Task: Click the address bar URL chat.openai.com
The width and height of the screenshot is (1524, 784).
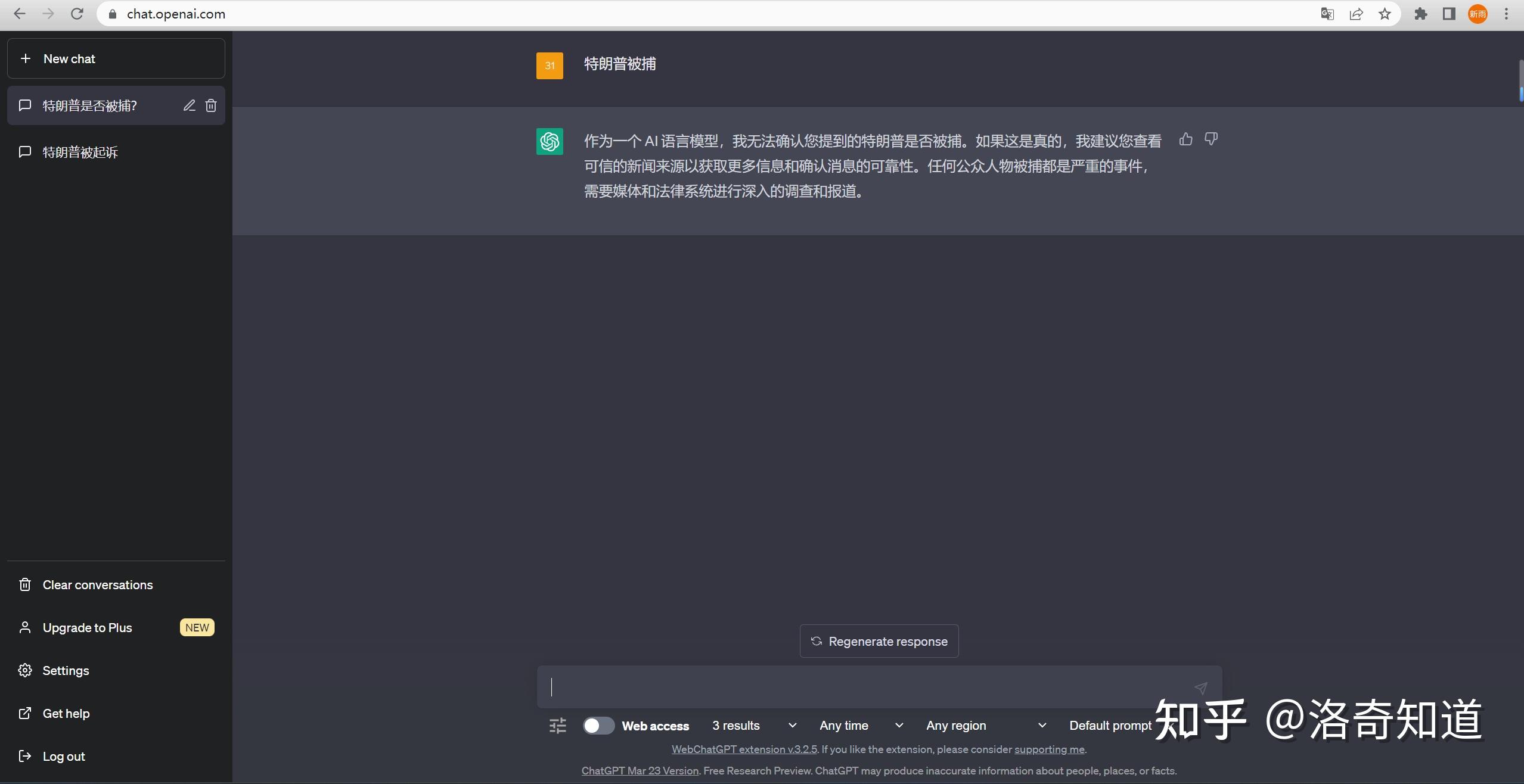Action: point(176,14)
